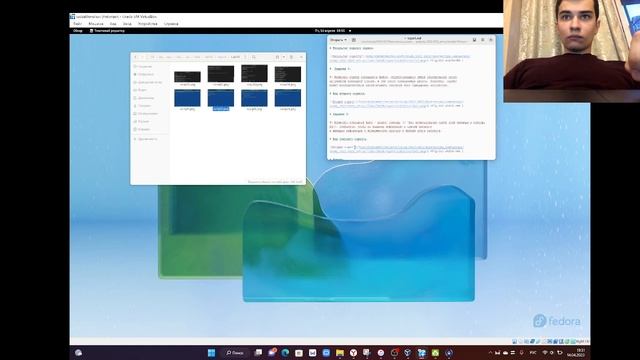Viewport: 640px width, 360px height.
Task: Open the Открыть dropdown in text editor
Action: [338, 40]
